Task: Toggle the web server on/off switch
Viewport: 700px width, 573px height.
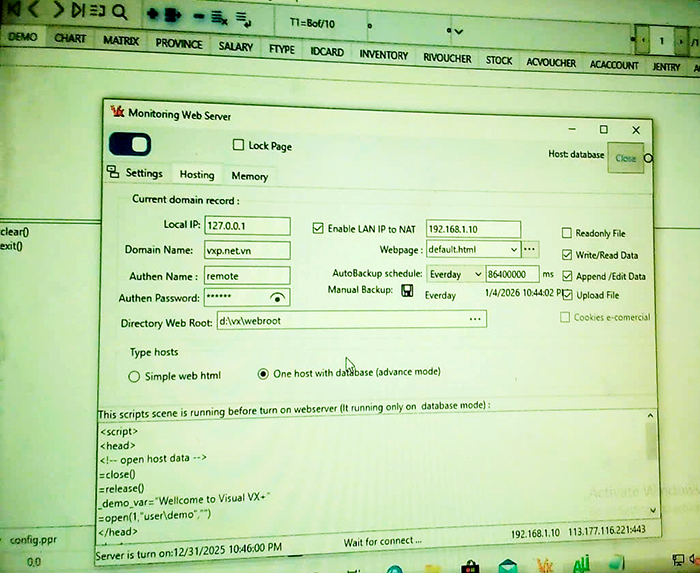Action: coord(129,145)
